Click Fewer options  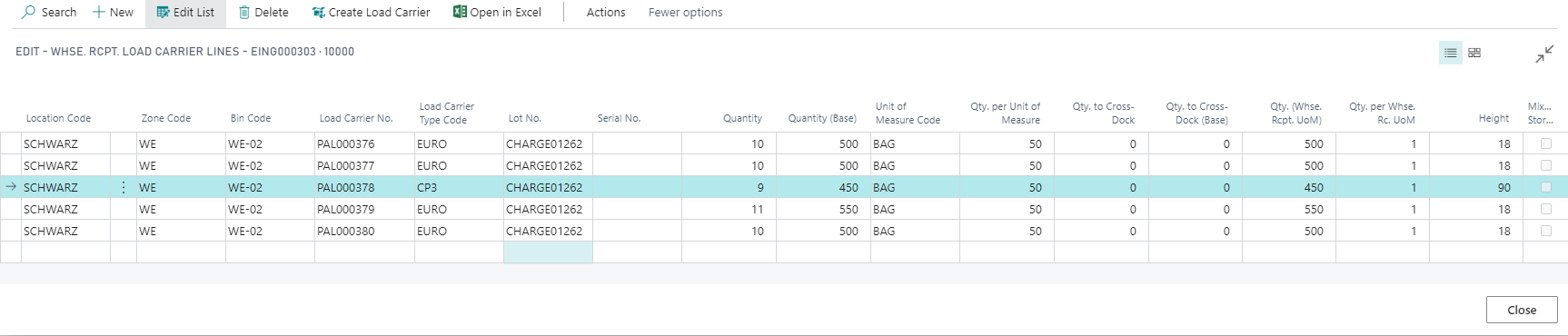click(x=685, y=12)
